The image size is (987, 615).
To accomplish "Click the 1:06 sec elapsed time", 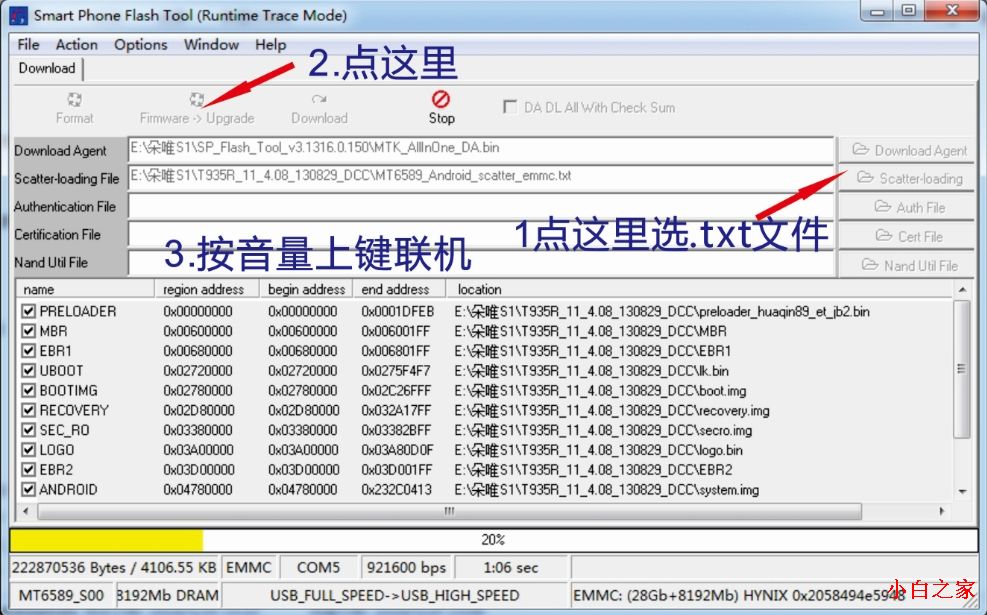I will point(510,567).
